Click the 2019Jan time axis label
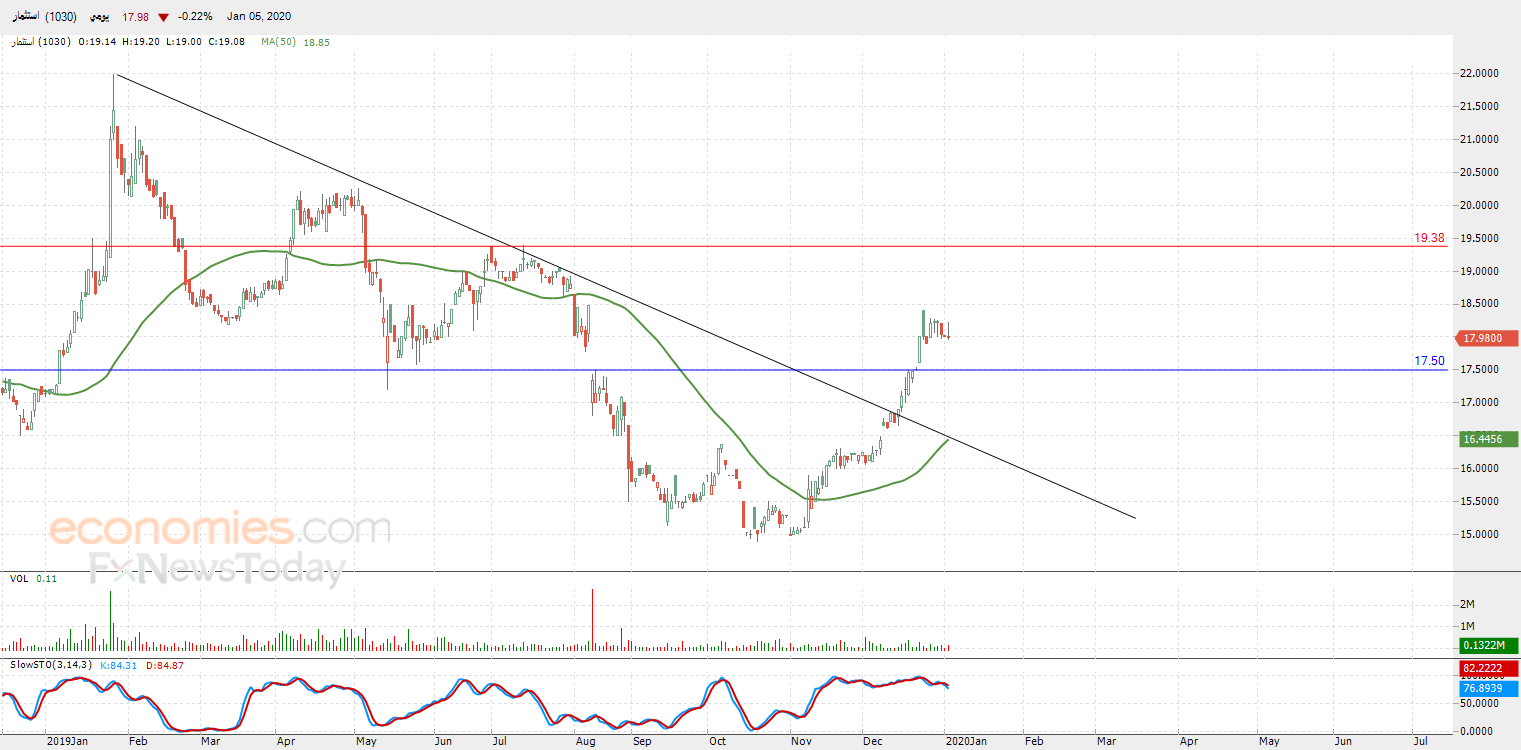The height and width of the screenshot is (750, 1521). 67,742
